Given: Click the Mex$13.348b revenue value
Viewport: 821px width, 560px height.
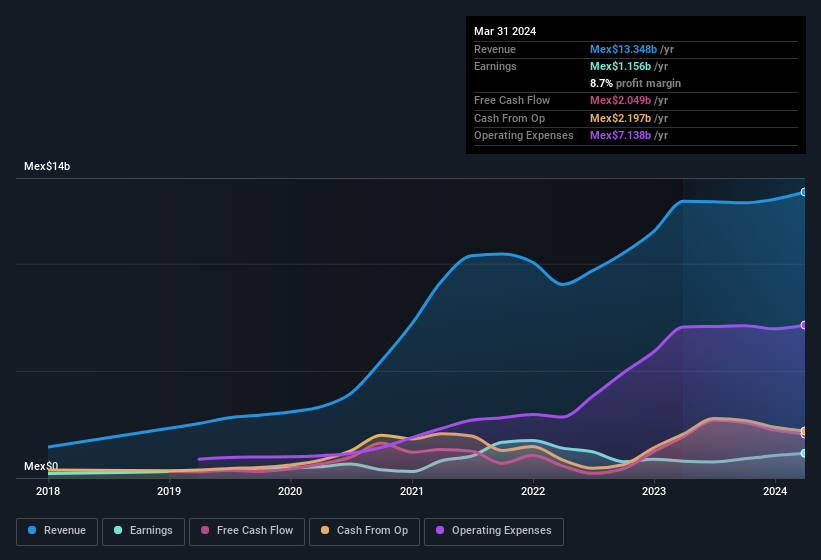Looking at the screenshot, I should point(623,49).
